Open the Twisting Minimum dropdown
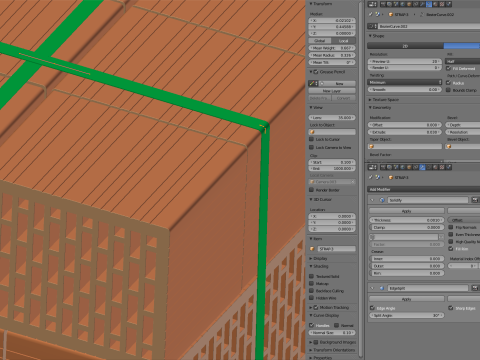The height and width of the screenshot is (360, 480). [405, 82]
